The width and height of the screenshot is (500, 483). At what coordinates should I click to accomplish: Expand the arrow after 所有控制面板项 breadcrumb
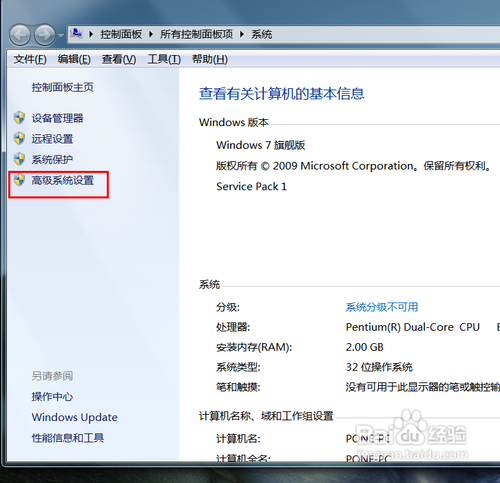242,34
